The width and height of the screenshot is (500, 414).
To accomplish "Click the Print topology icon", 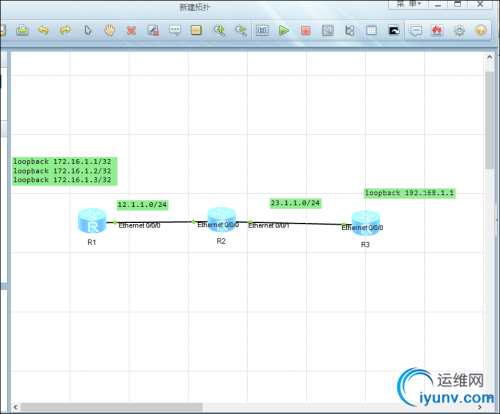I will click(x=22, y=30).
